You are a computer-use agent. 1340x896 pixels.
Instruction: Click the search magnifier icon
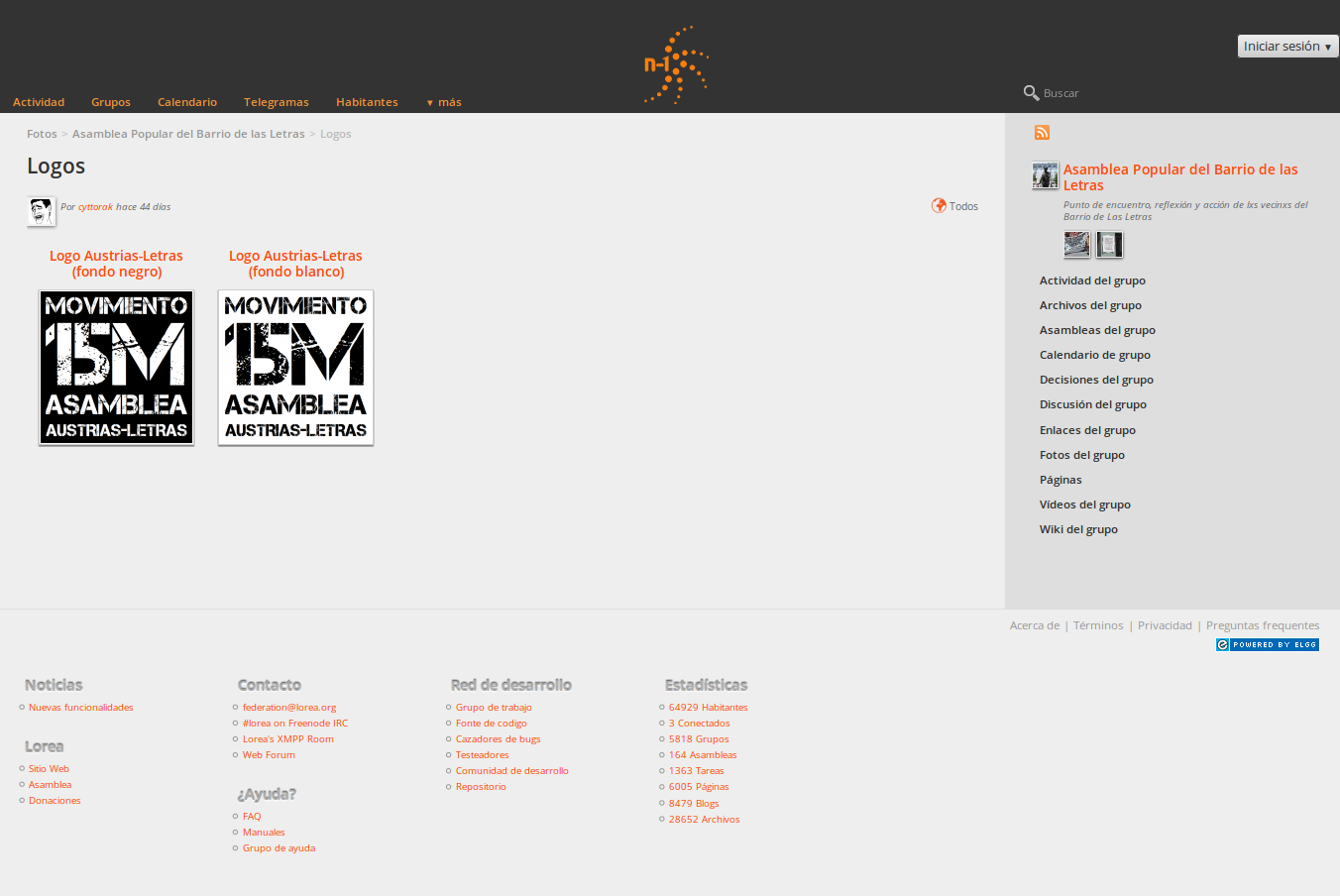tap(1031, 93)
